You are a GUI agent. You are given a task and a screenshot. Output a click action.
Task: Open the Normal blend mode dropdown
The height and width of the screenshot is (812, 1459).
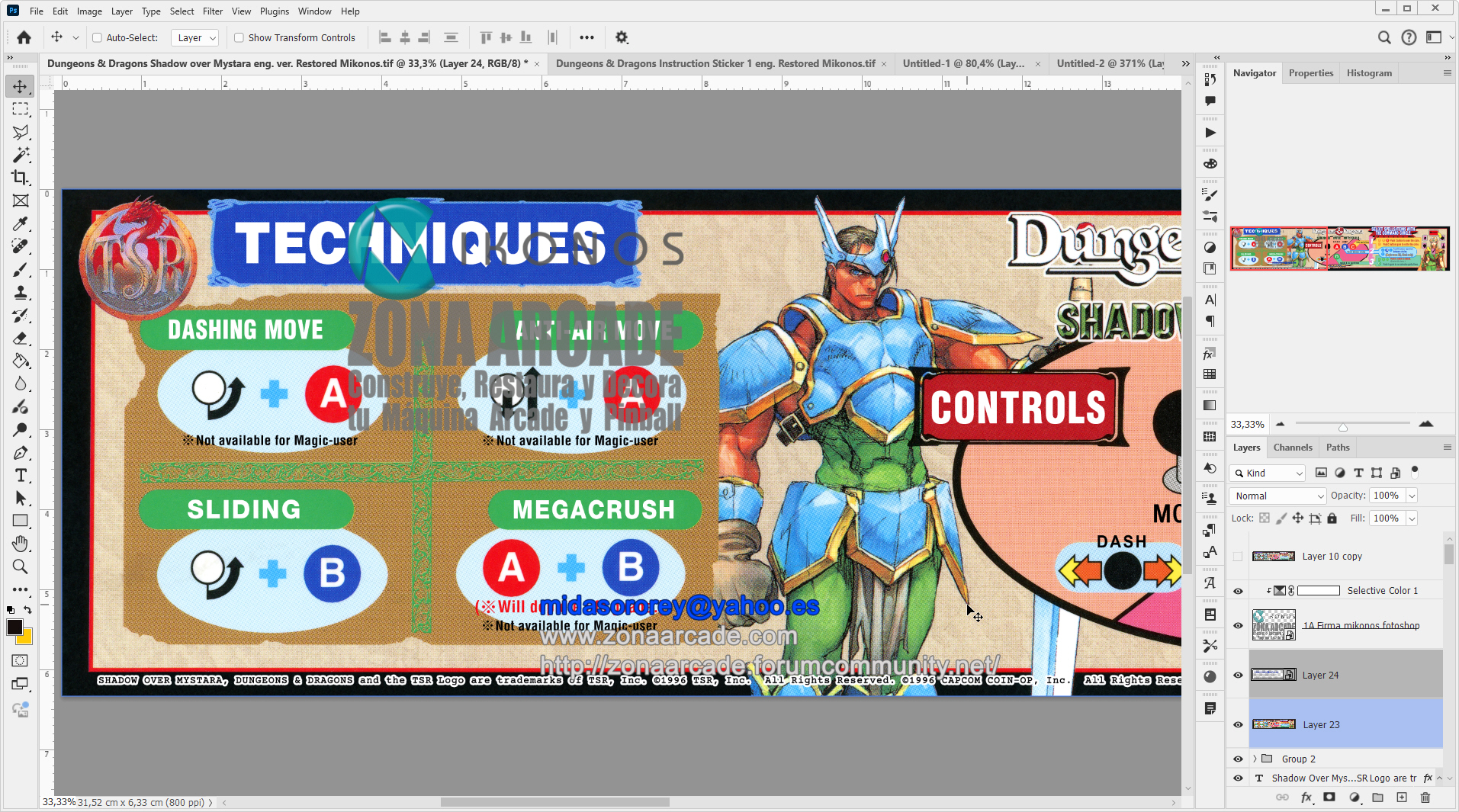(x=1276, y=496)
